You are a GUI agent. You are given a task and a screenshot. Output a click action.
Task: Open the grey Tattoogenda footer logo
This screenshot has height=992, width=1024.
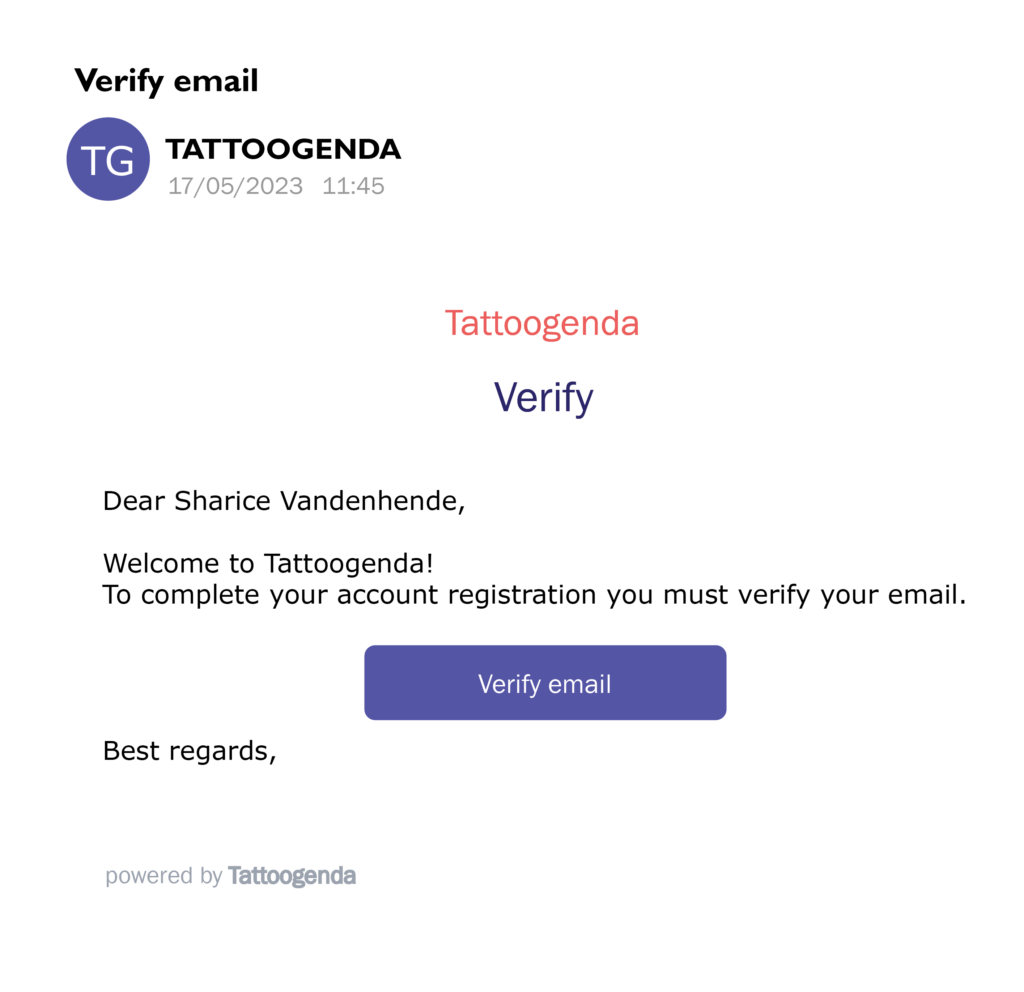point(292,876)
